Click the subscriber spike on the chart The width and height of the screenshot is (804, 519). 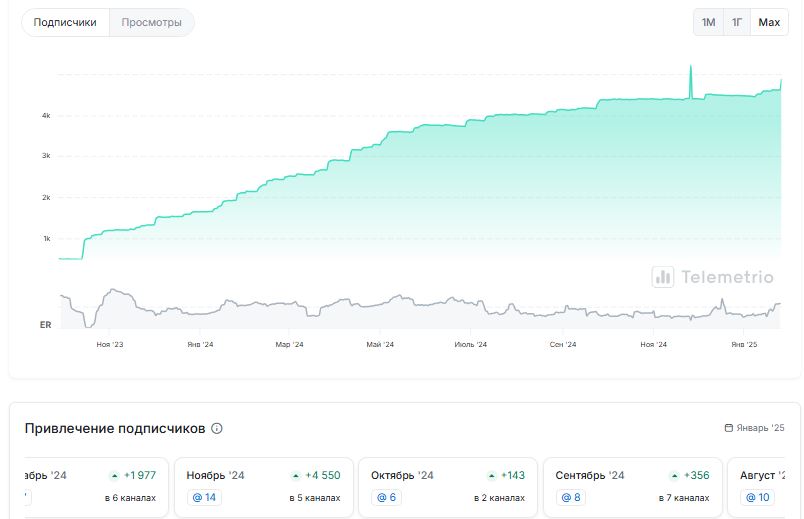tap(690, 70)
